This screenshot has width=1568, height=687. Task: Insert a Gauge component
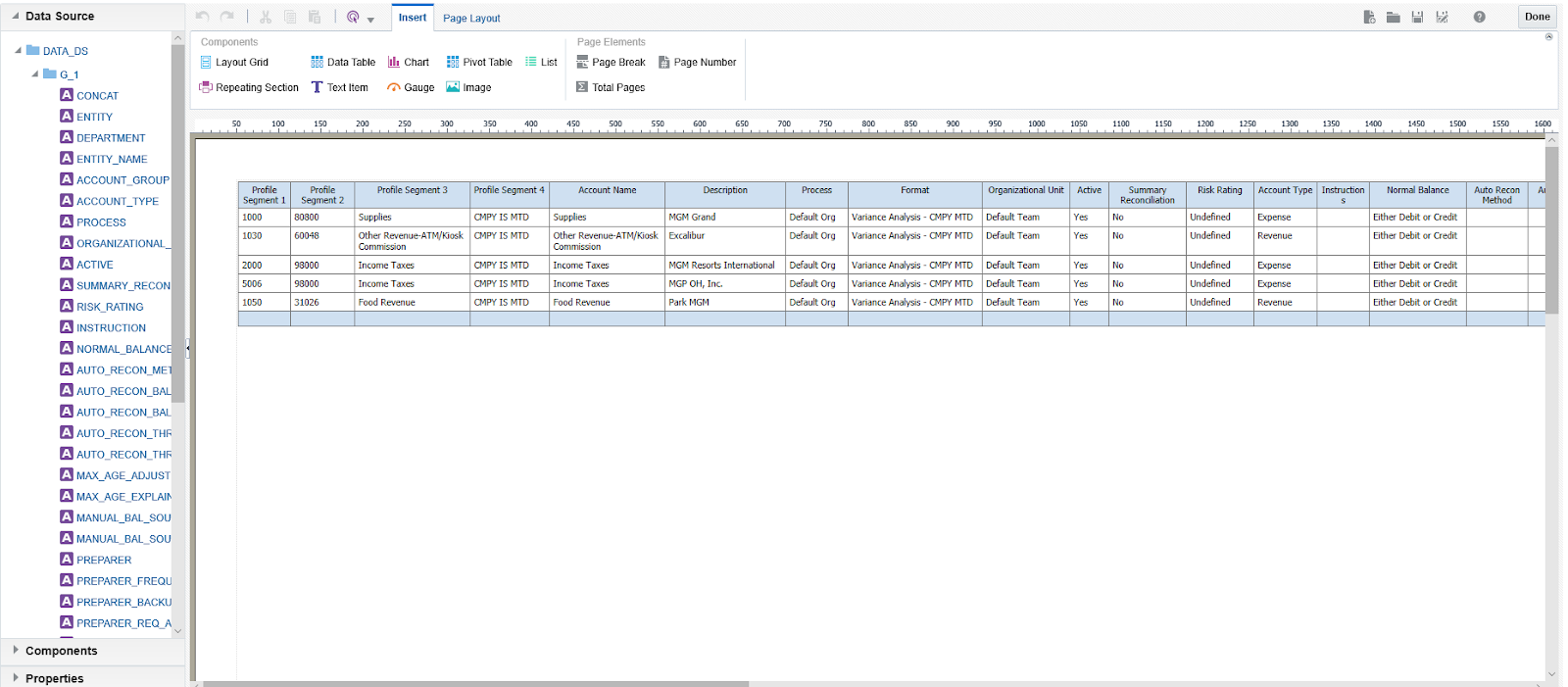coord(411,87)
